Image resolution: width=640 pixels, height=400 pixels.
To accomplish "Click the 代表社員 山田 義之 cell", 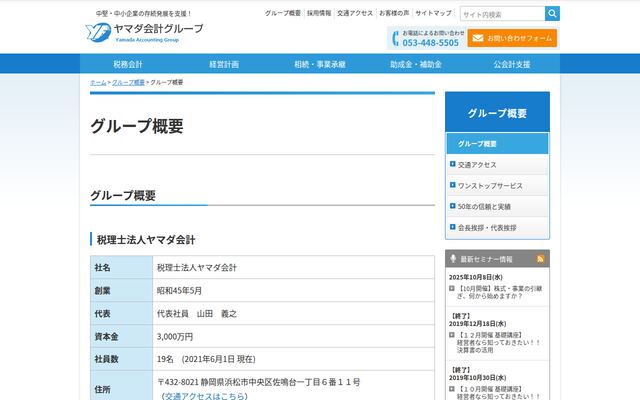I will pyautogui.click(x=293, y=313).
